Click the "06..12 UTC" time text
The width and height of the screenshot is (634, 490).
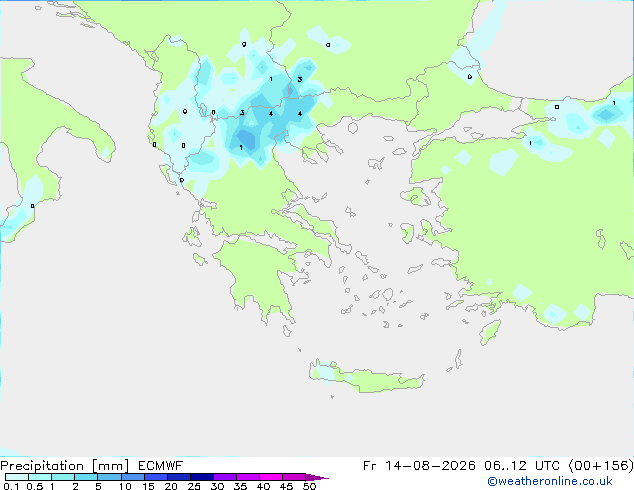click(x=522, y=466)
